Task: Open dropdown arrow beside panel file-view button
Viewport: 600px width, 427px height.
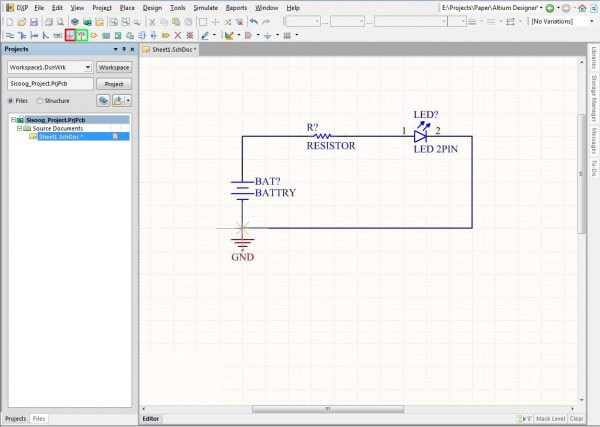Action: point(128,101)
